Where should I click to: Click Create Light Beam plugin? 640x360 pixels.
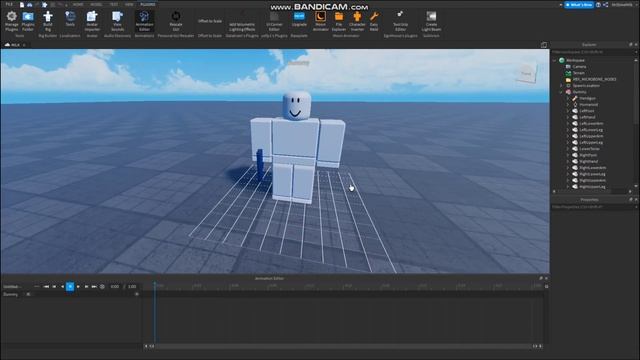pyautogui.click(x=431, y=21)
